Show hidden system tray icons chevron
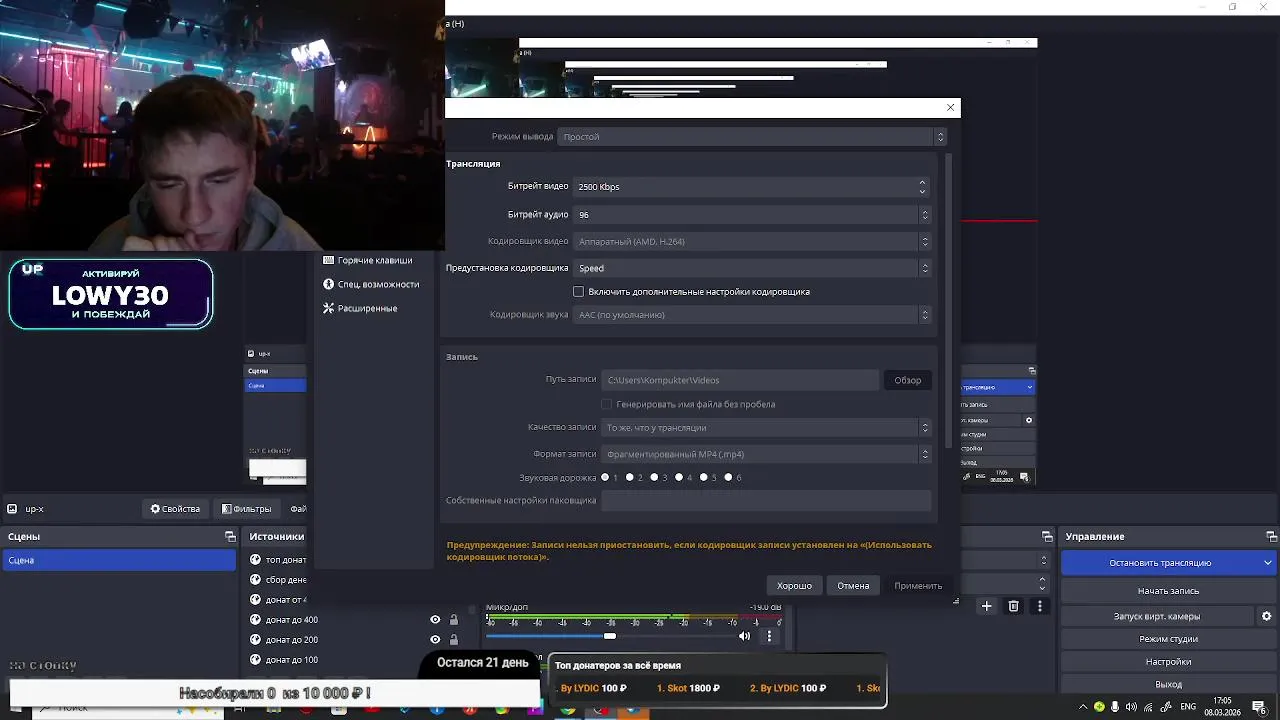 pos(1083,707)
